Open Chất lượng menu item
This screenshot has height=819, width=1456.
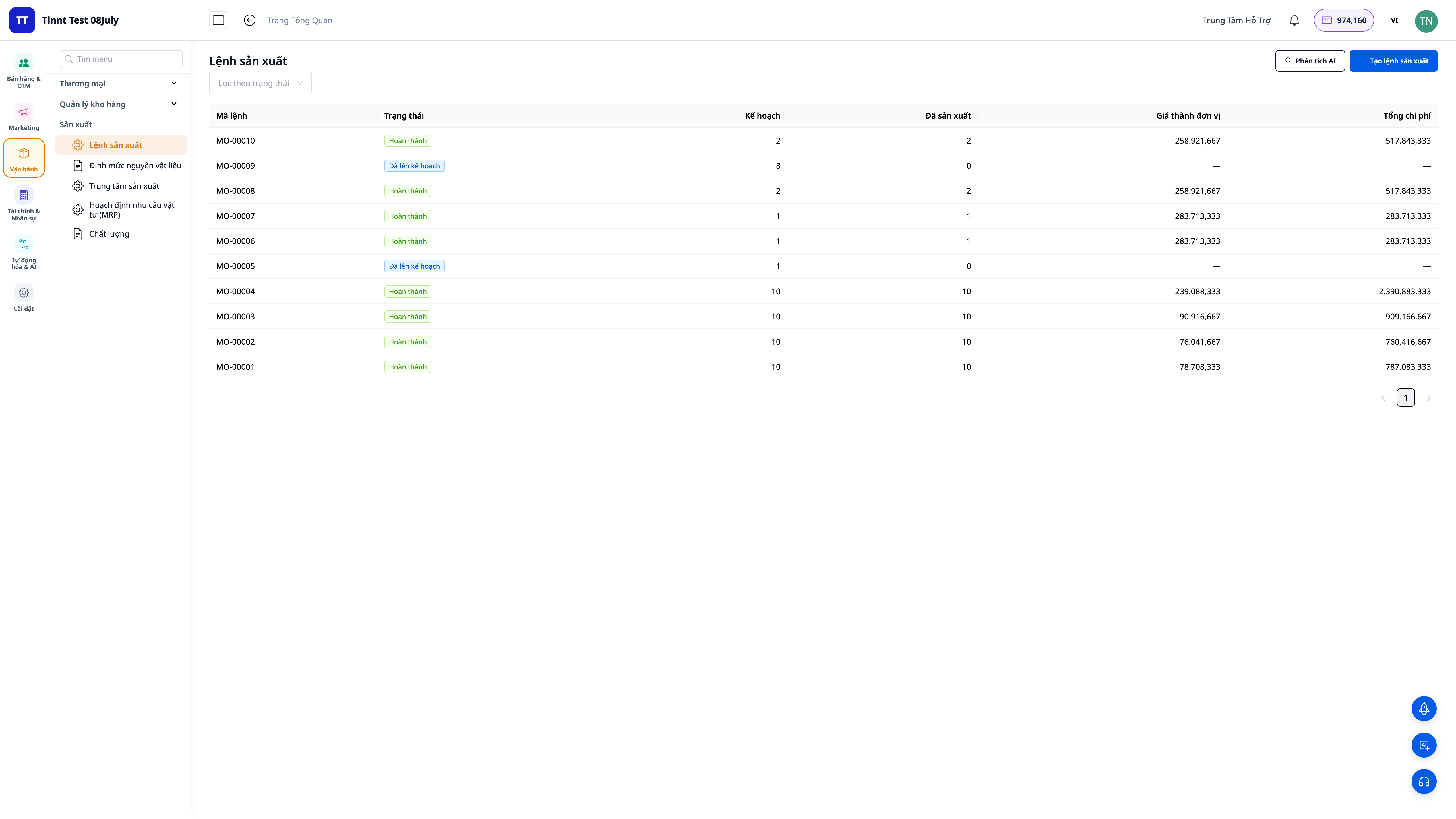(121, 234)
